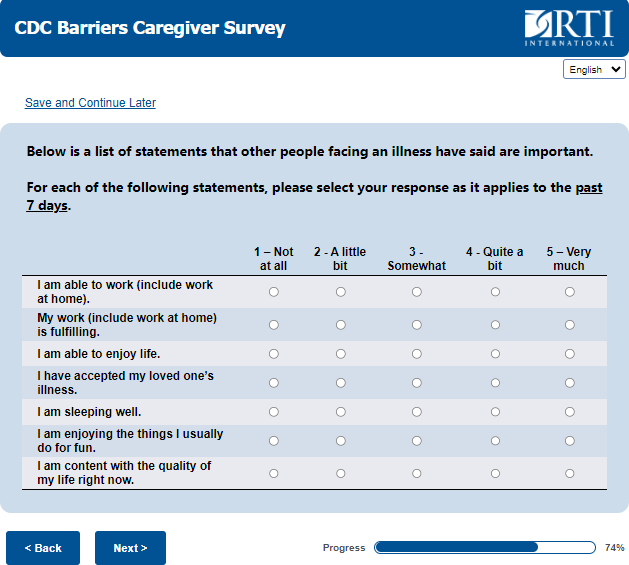The width and height of the screenshot is (629, 565).
Task: Select 'Very much' for sleeping well
Action: point(570,412)
